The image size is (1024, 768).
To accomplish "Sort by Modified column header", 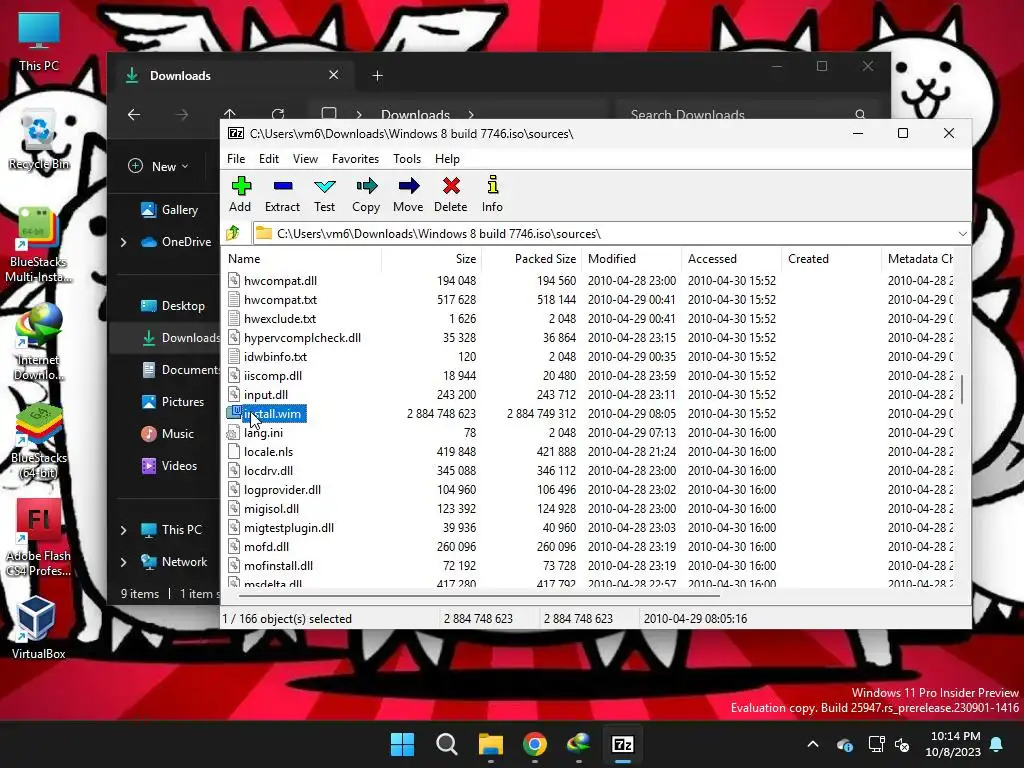I will (x=632, y=259).
